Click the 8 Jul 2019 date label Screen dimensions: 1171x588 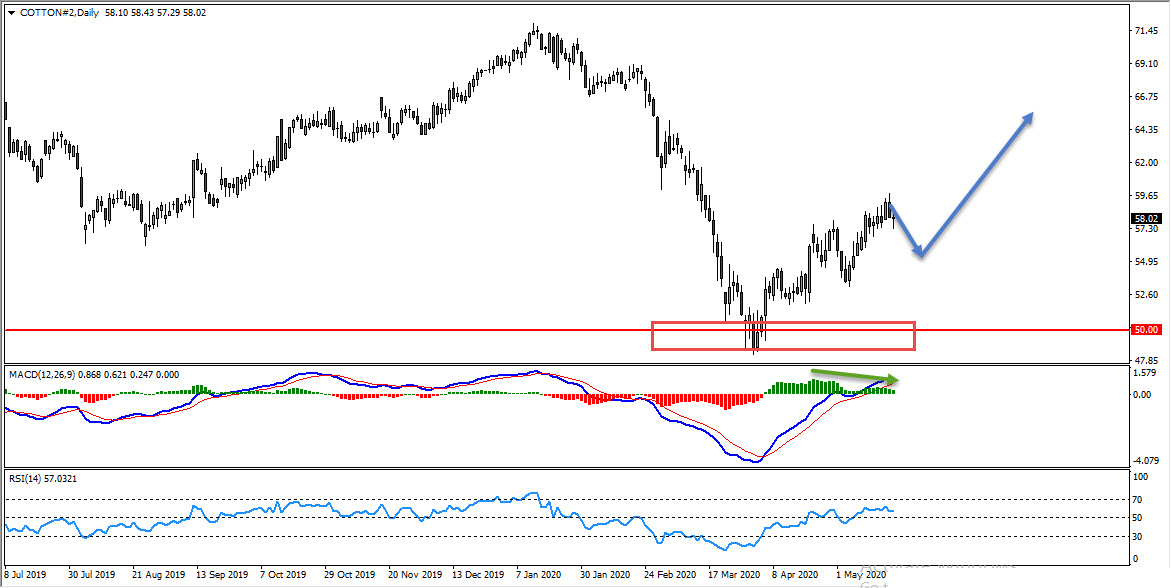pyautogui.click(x=26, y=576)
